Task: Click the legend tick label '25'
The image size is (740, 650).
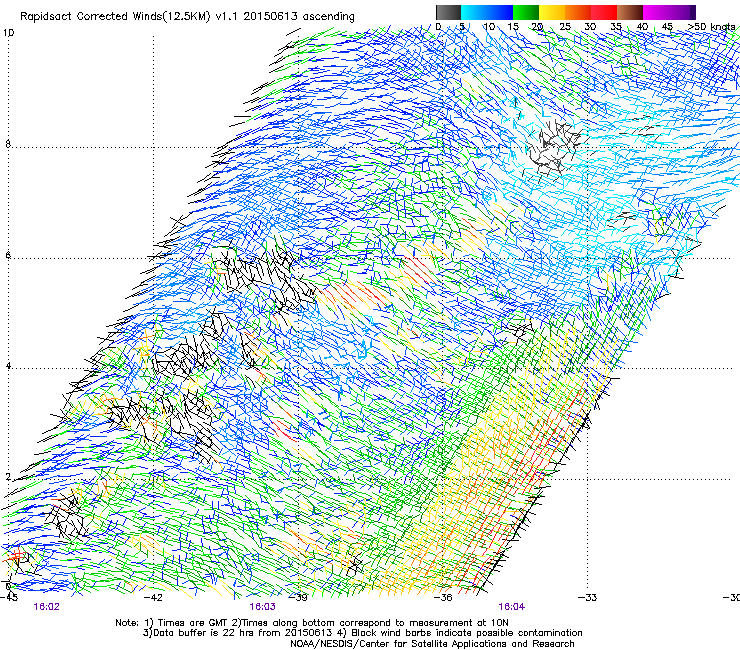Action: tap(565, 27)
